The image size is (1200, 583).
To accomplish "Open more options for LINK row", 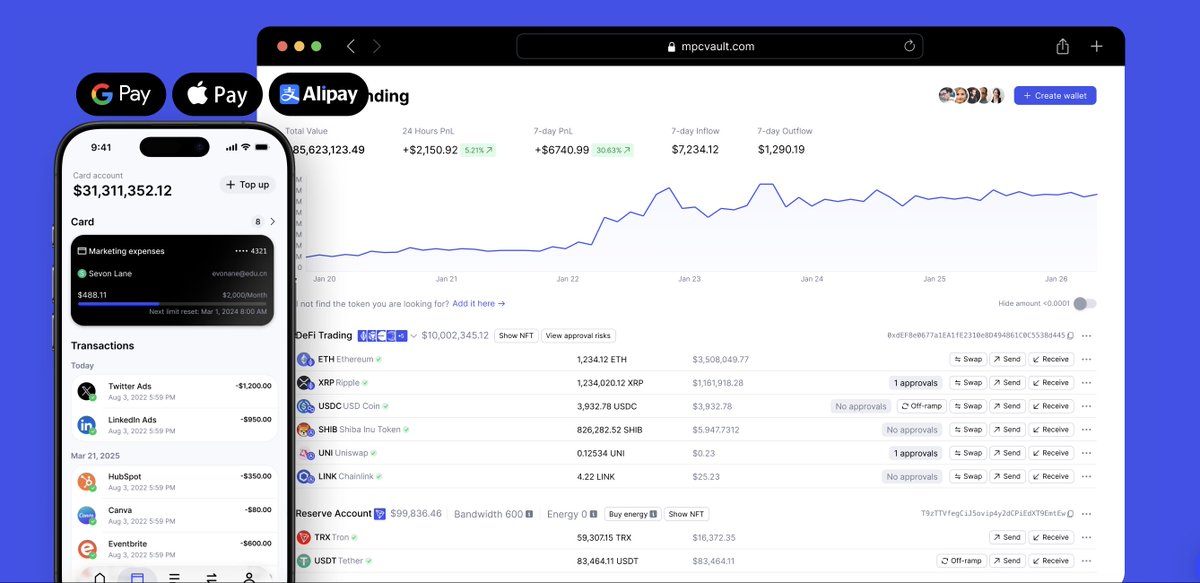I will pos(1086,477).
